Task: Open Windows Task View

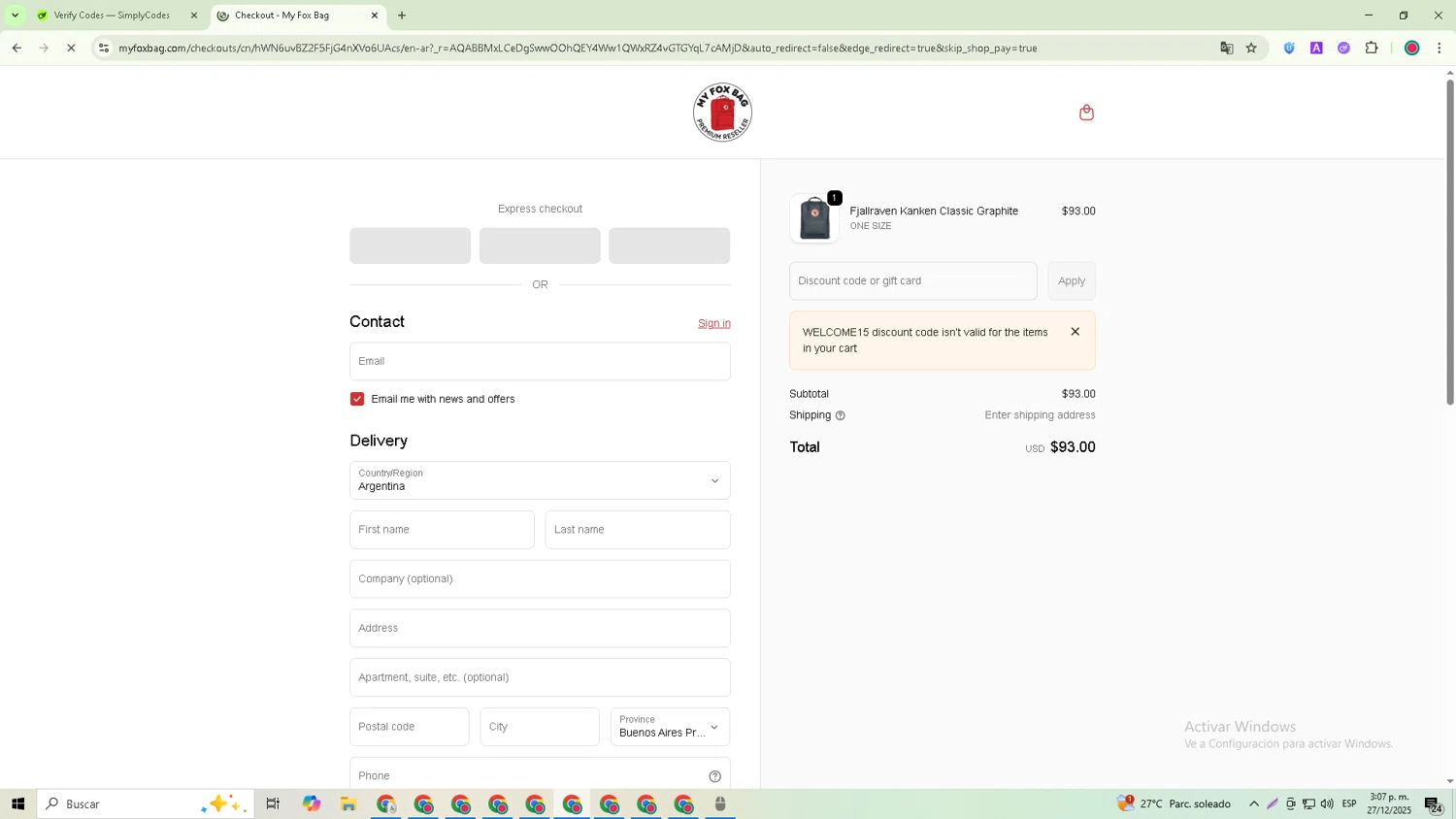Action: pyautogui.click(x=273, y=803)
